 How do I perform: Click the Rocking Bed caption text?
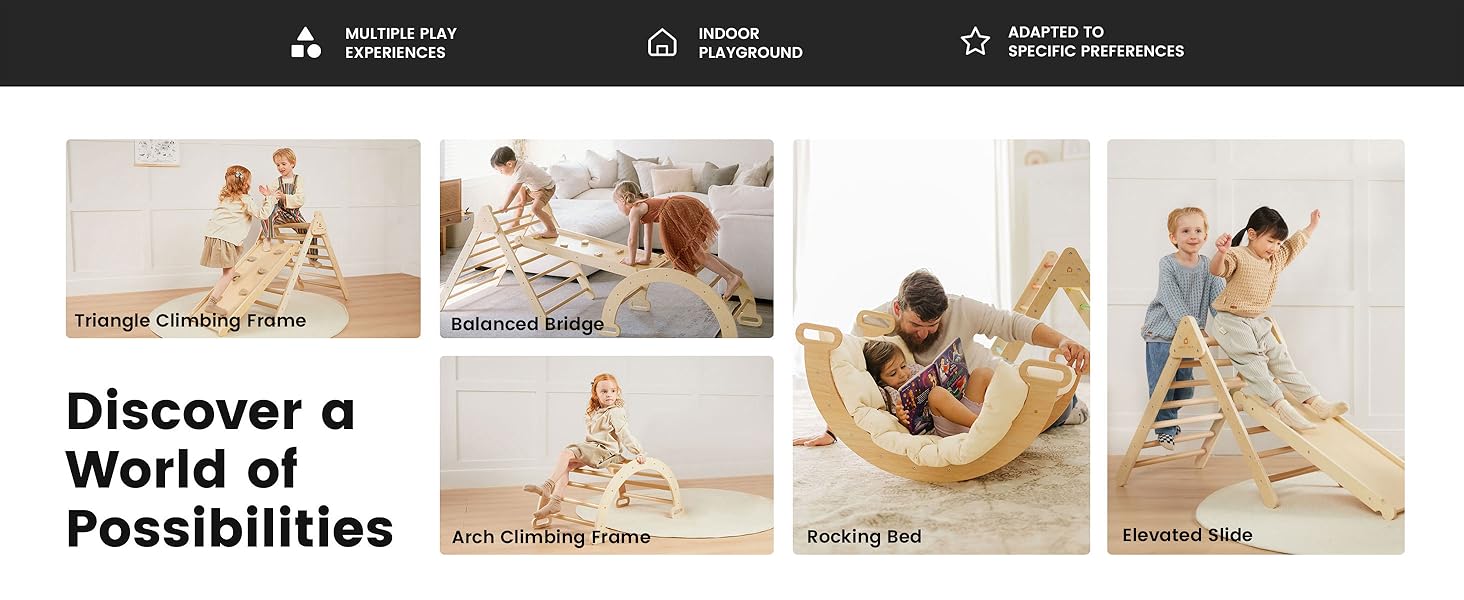click(x=864, y=537)
